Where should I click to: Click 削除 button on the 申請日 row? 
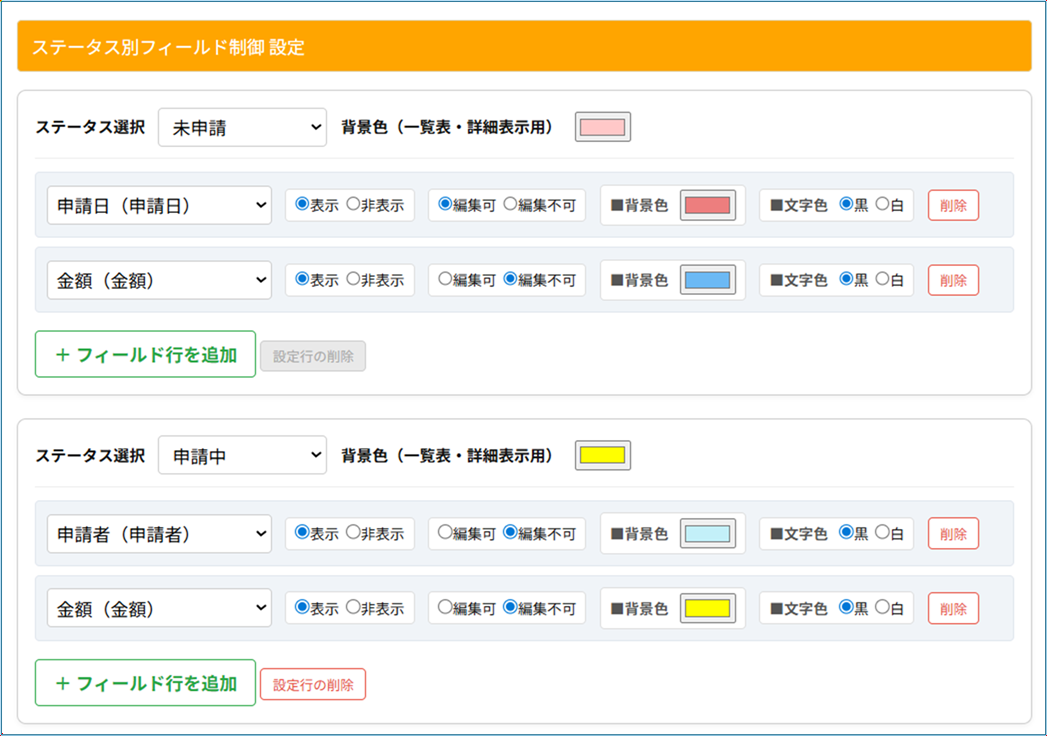click(x=953, y=206)
